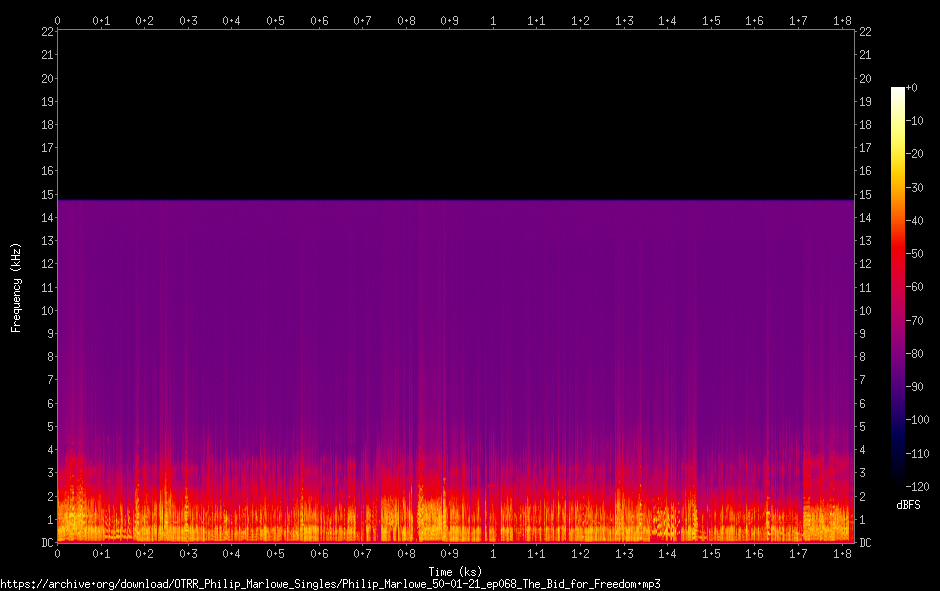
Task: Click the archive.org MP3 URL at bottom
Action: (x=330, y=583)
